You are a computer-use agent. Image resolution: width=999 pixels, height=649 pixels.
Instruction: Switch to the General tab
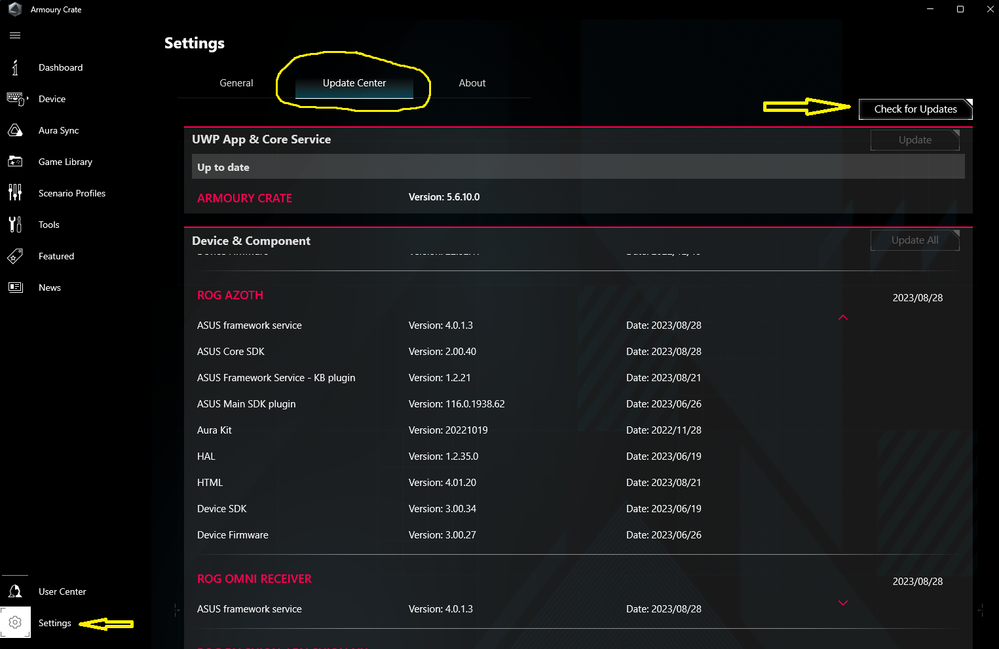pos(236,83)
